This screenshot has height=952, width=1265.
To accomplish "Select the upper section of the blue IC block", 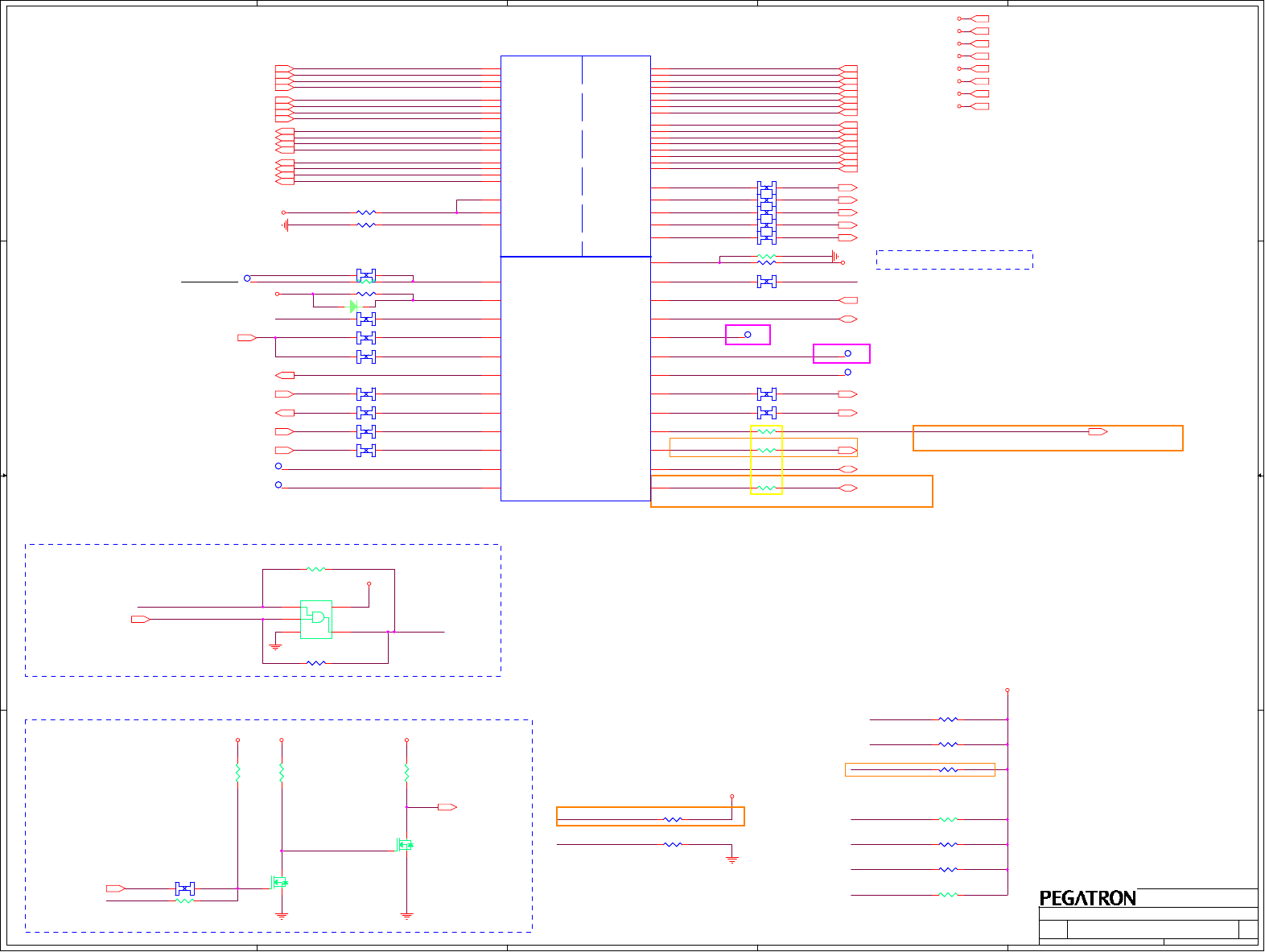I will pos(575,156).
